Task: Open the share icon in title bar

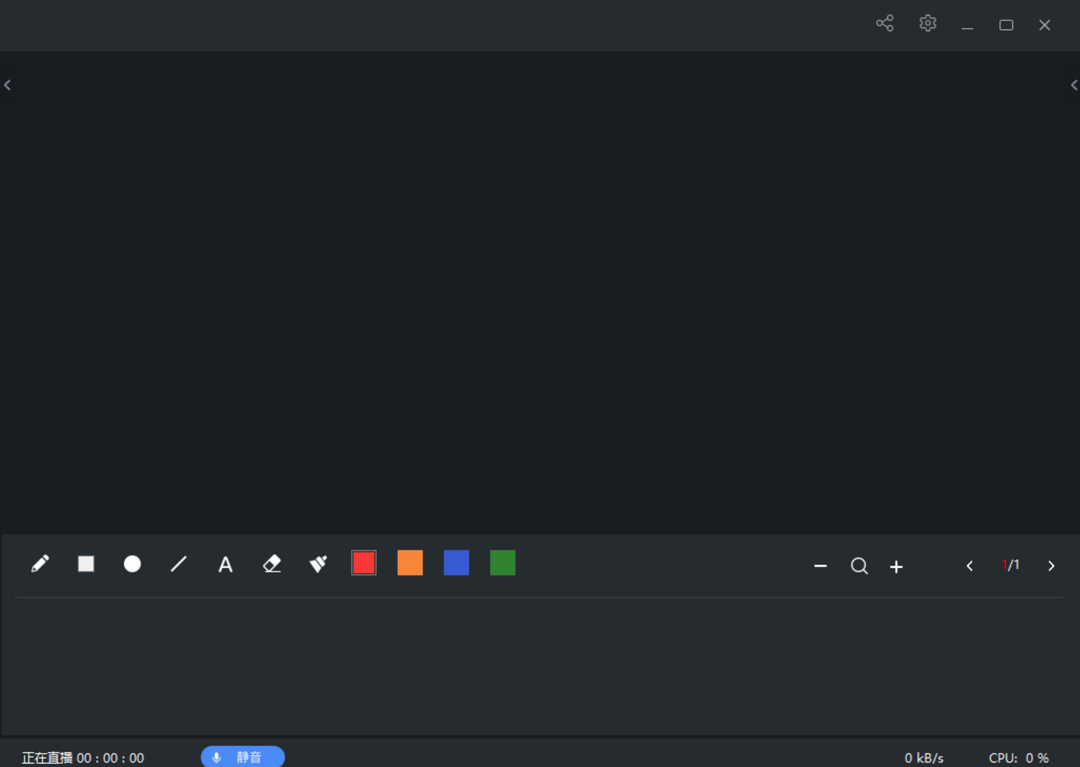Action: pyautogui.click(x=885, y=24)
